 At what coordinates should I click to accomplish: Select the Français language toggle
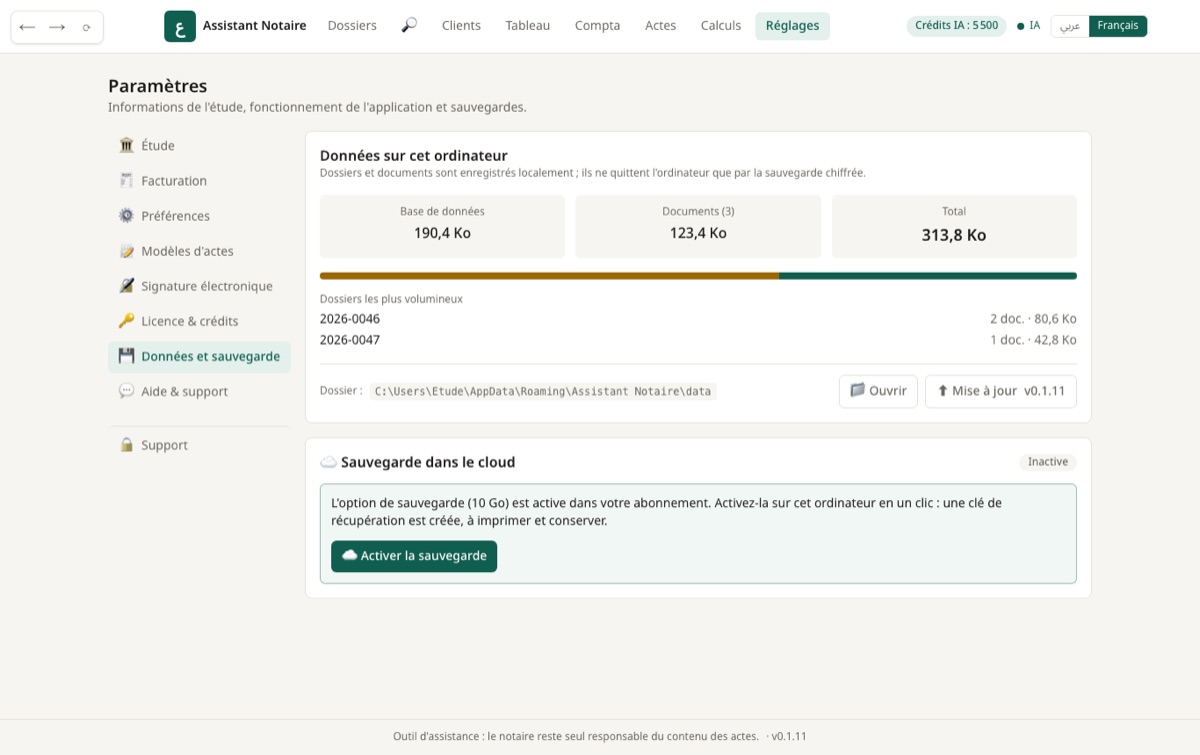tap(1118, 26)
